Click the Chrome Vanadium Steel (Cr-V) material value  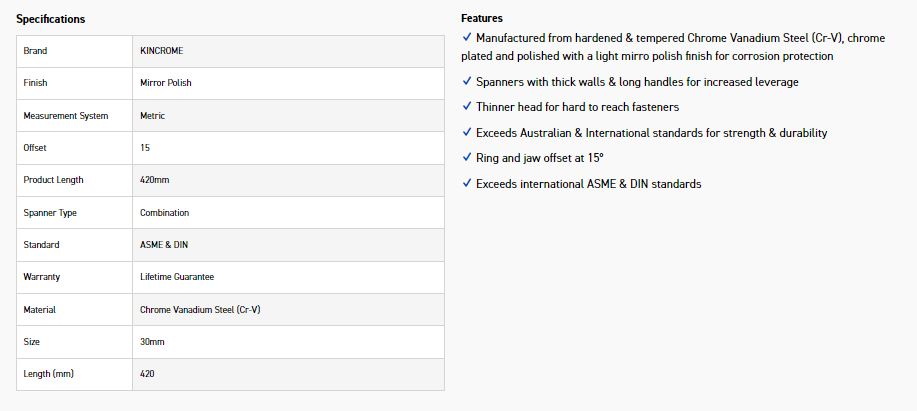pos(200,310)
